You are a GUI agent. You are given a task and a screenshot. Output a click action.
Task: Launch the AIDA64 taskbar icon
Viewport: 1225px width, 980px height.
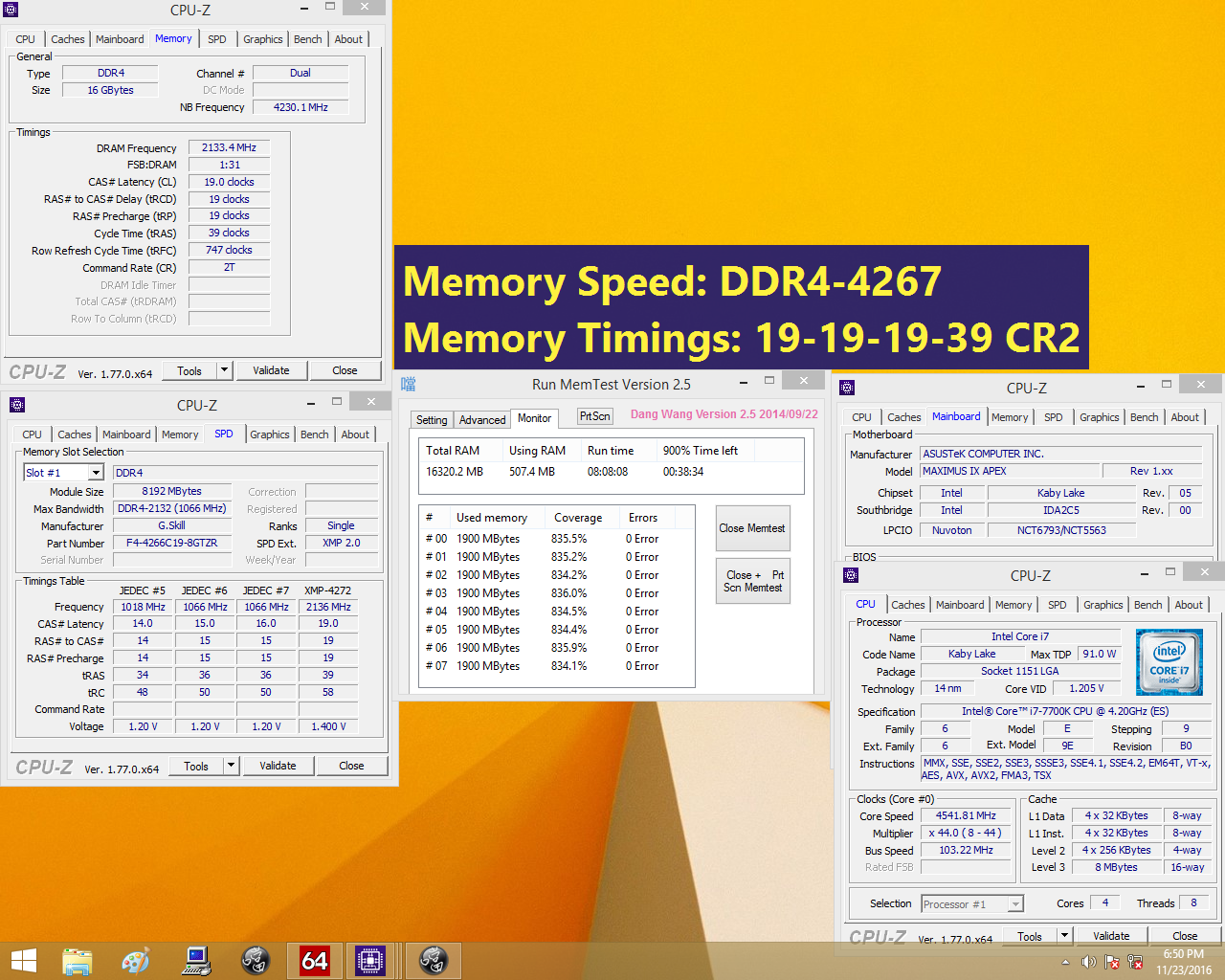point(313,959)
